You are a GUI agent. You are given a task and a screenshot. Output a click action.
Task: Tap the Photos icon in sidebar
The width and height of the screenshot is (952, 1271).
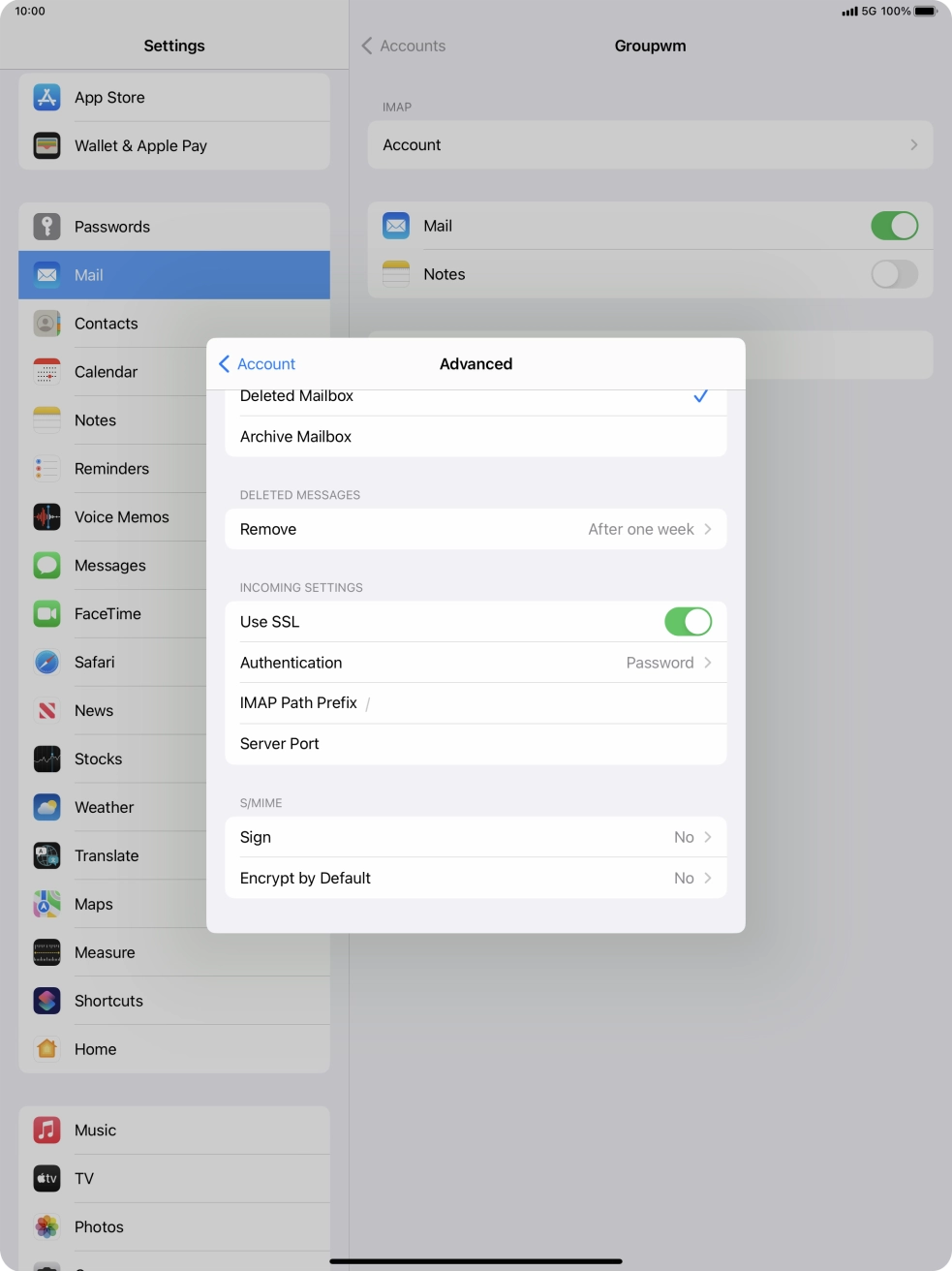[46, 1226]
